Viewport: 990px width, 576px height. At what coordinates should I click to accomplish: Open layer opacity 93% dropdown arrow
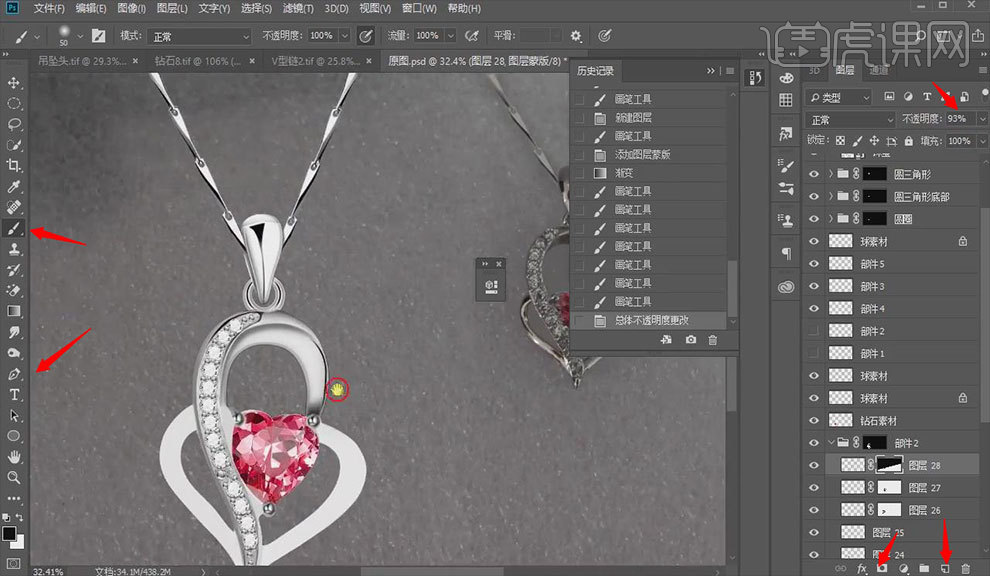tap(982, 119)
